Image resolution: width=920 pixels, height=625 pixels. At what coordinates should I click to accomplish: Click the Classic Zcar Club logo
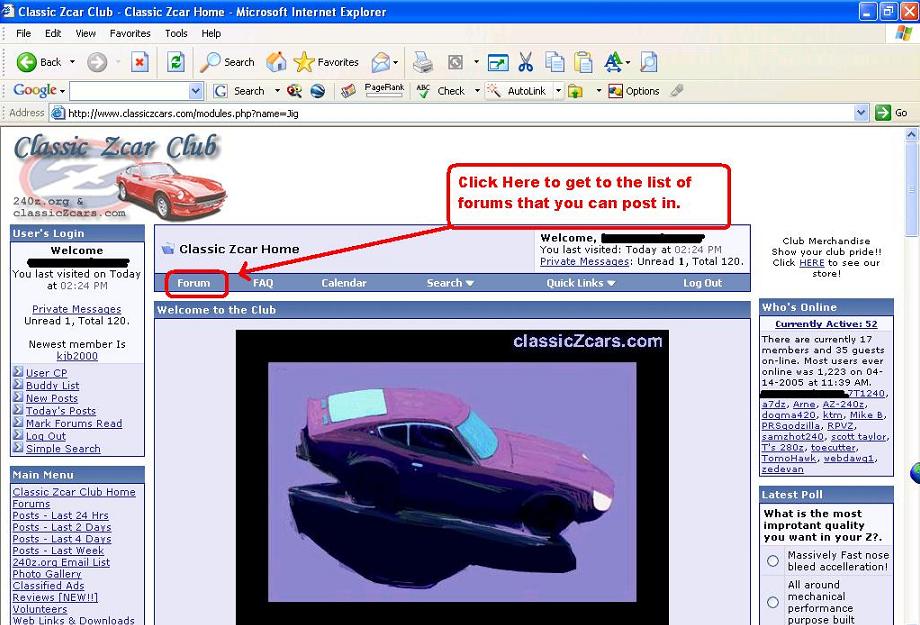119,175
